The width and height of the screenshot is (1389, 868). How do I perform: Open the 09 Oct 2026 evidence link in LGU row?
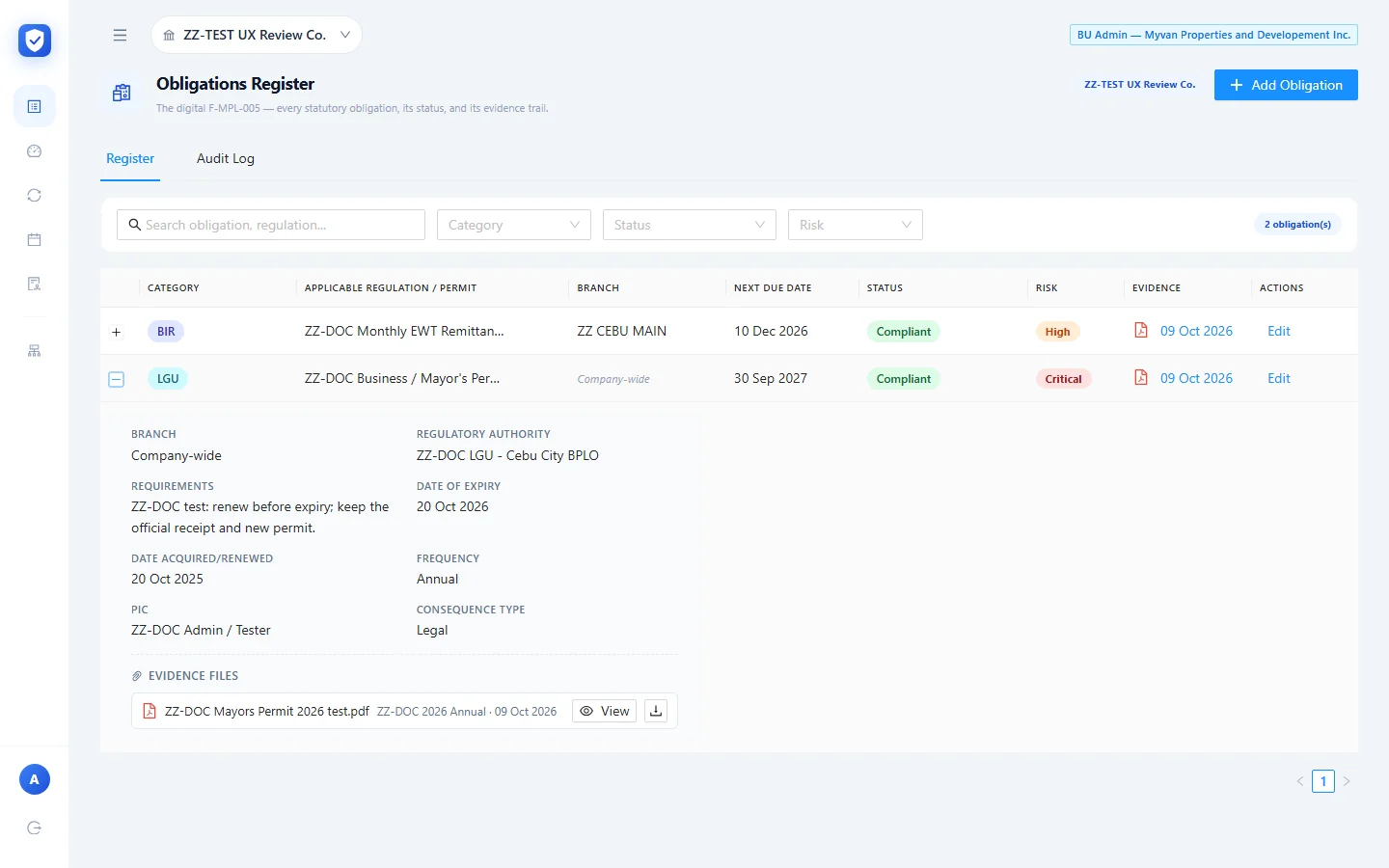(x=1196, y=378)
